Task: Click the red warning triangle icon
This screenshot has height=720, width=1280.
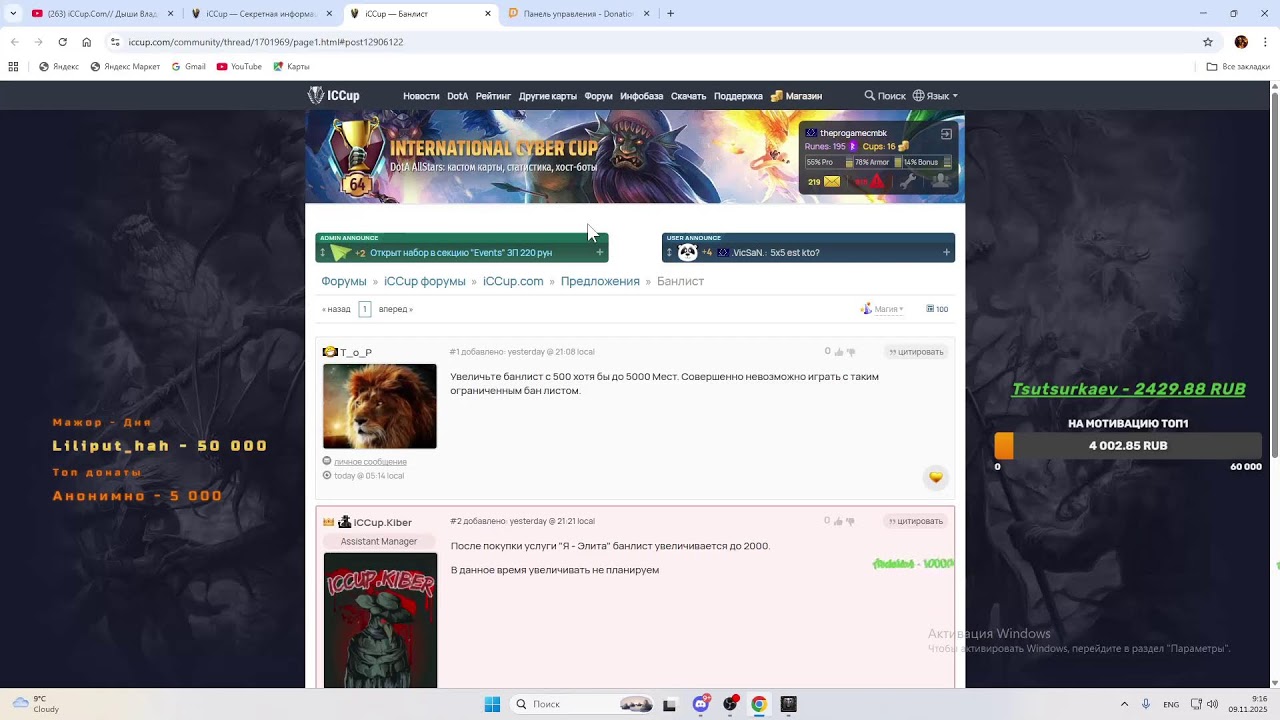Action: pyautogui.click(x=877, y=182)
